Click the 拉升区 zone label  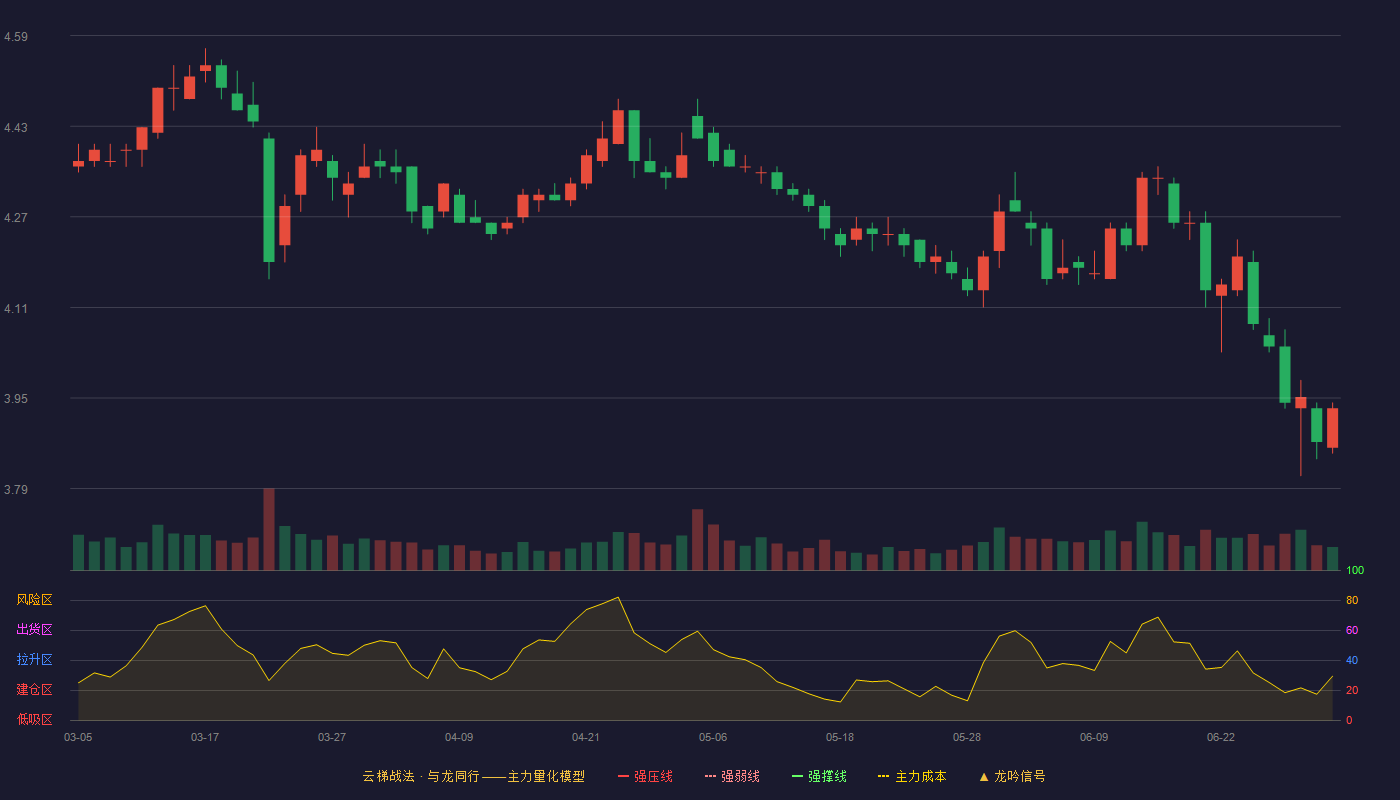coord(34,660)
